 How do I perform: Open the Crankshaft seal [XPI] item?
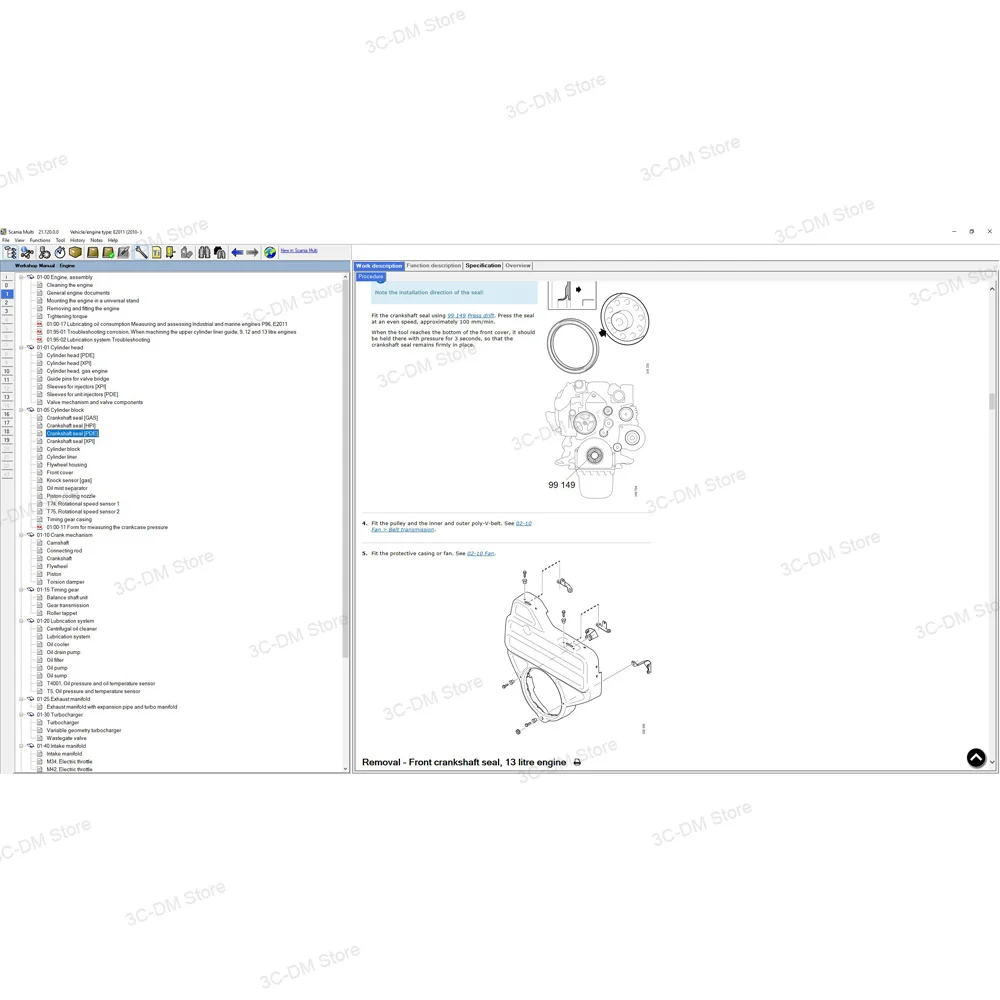(x=70, y=441)
